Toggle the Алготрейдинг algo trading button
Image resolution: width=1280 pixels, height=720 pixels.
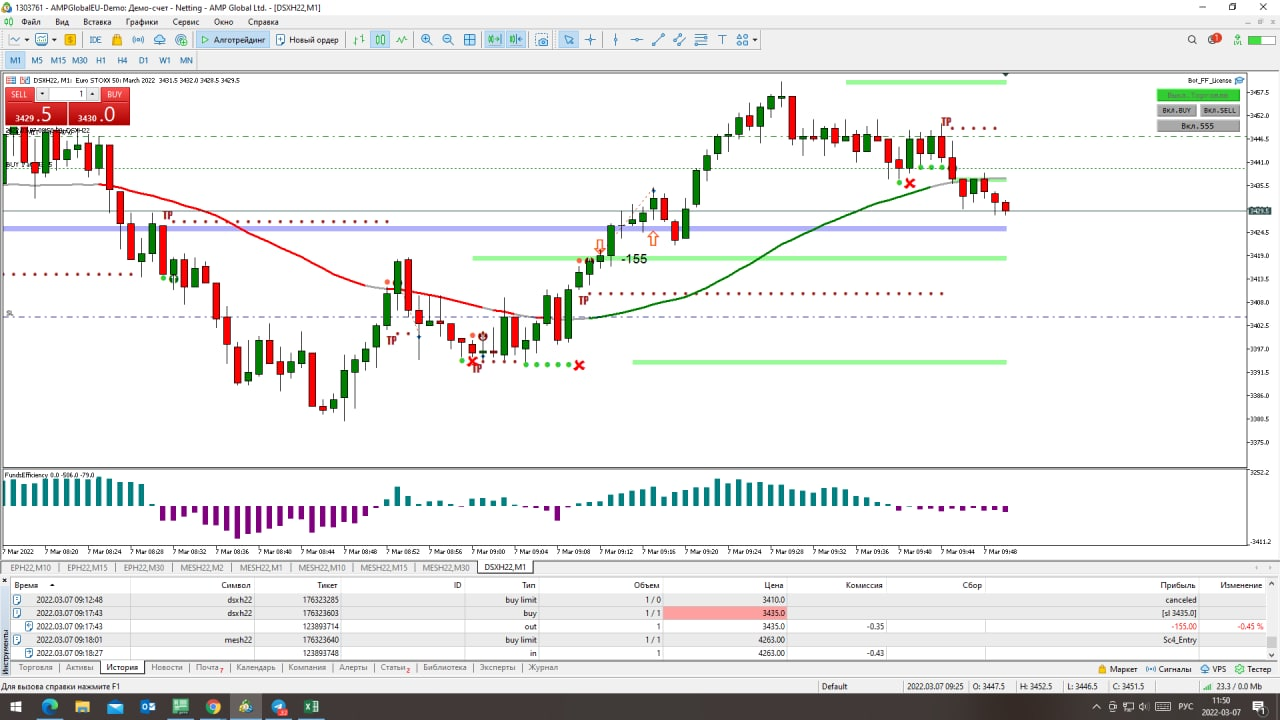pyautogui.click(x=233, y=40)
